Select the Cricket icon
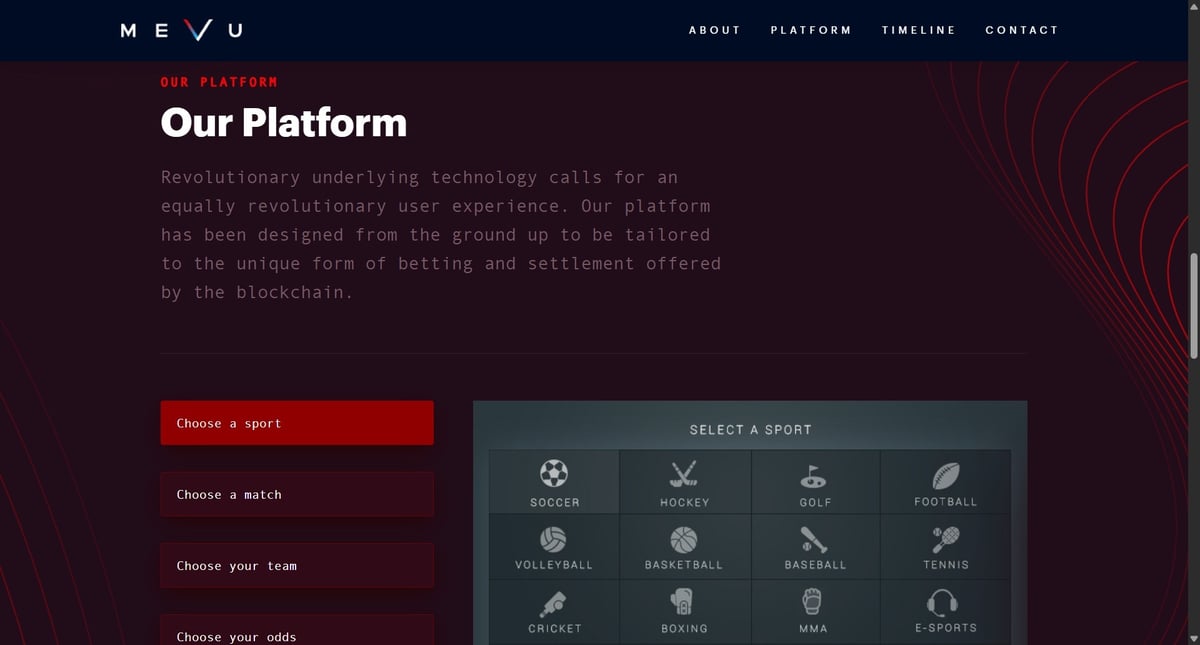1200x645 pixels. coord(554,603)
